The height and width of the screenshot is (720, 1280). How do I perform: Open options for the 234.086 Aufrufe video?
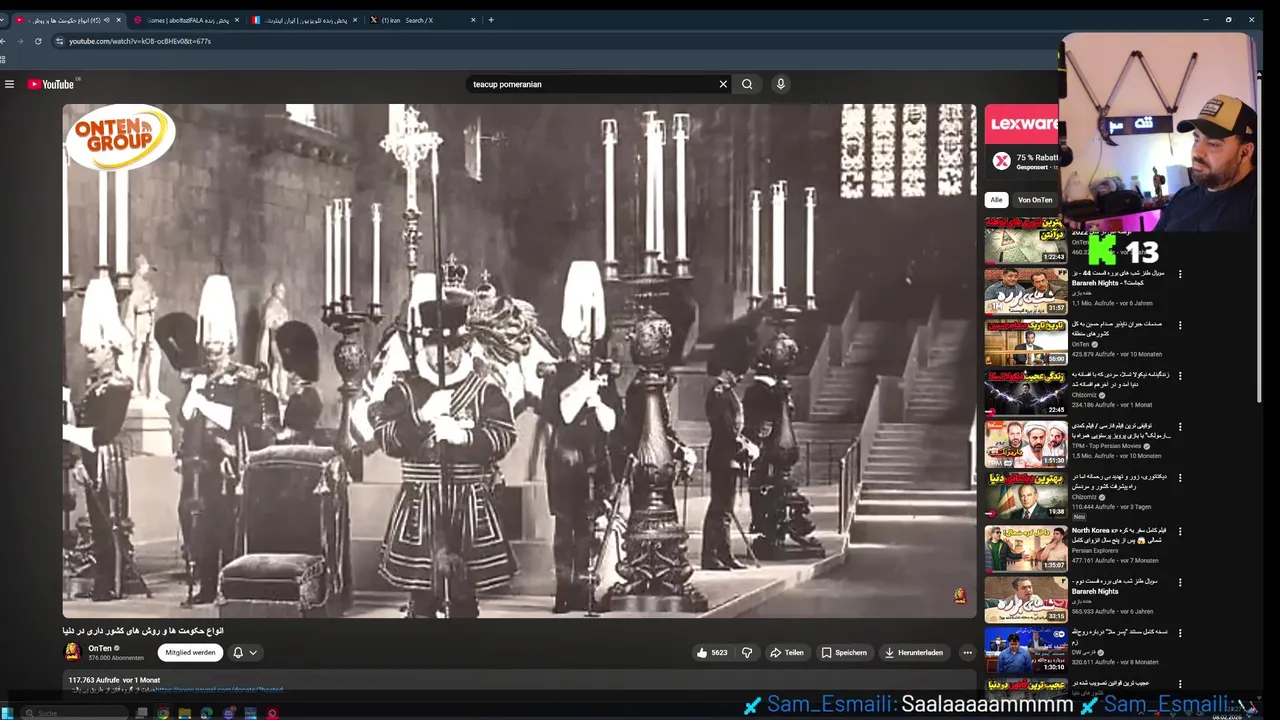coord(1180,376)
